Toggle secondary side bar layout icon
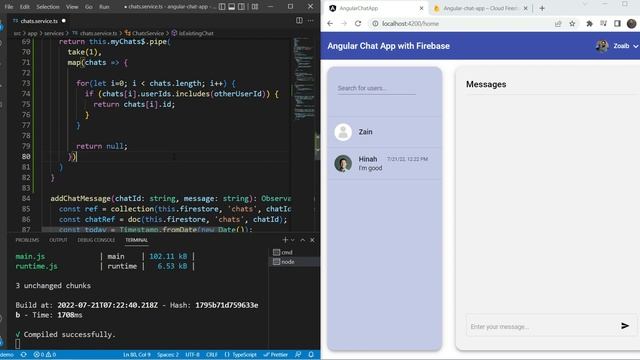 tap(242, 7)
